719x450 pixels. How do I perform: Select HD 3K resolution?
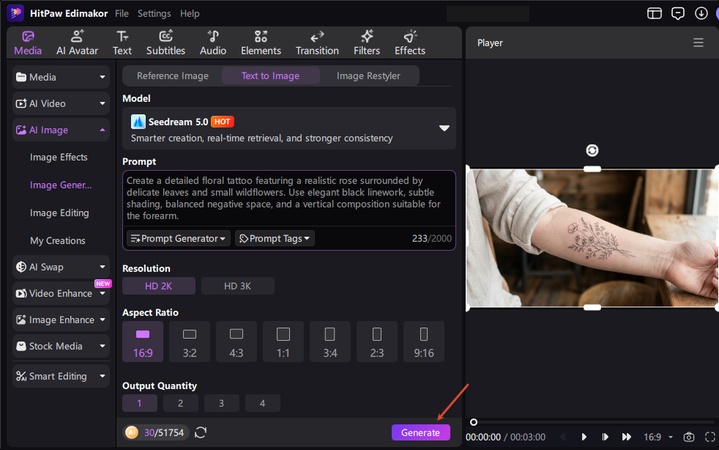(238, 286)
